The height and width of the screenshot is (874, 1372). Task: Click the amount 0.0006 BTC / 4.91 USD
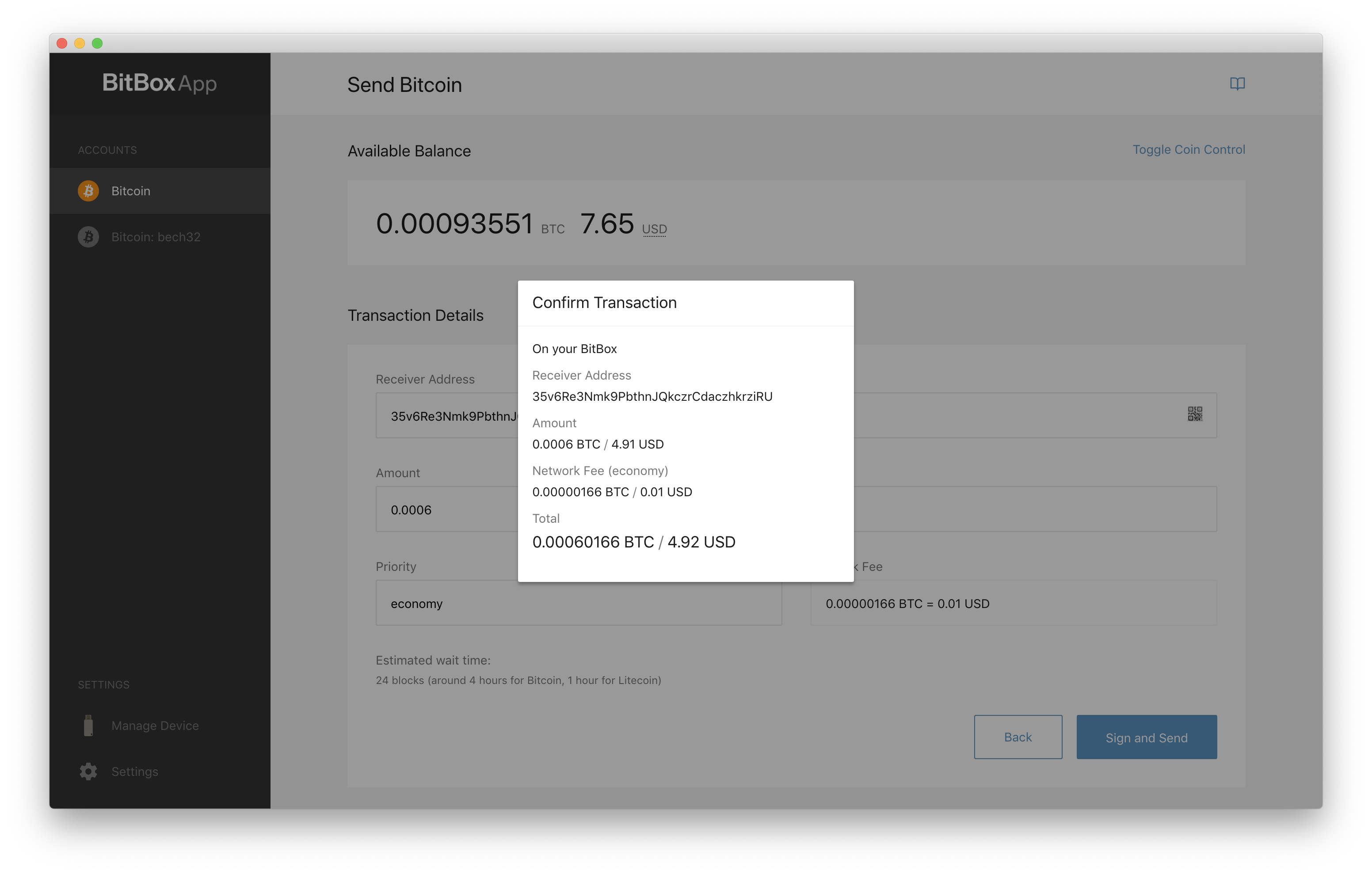click(x=598, y=444)
